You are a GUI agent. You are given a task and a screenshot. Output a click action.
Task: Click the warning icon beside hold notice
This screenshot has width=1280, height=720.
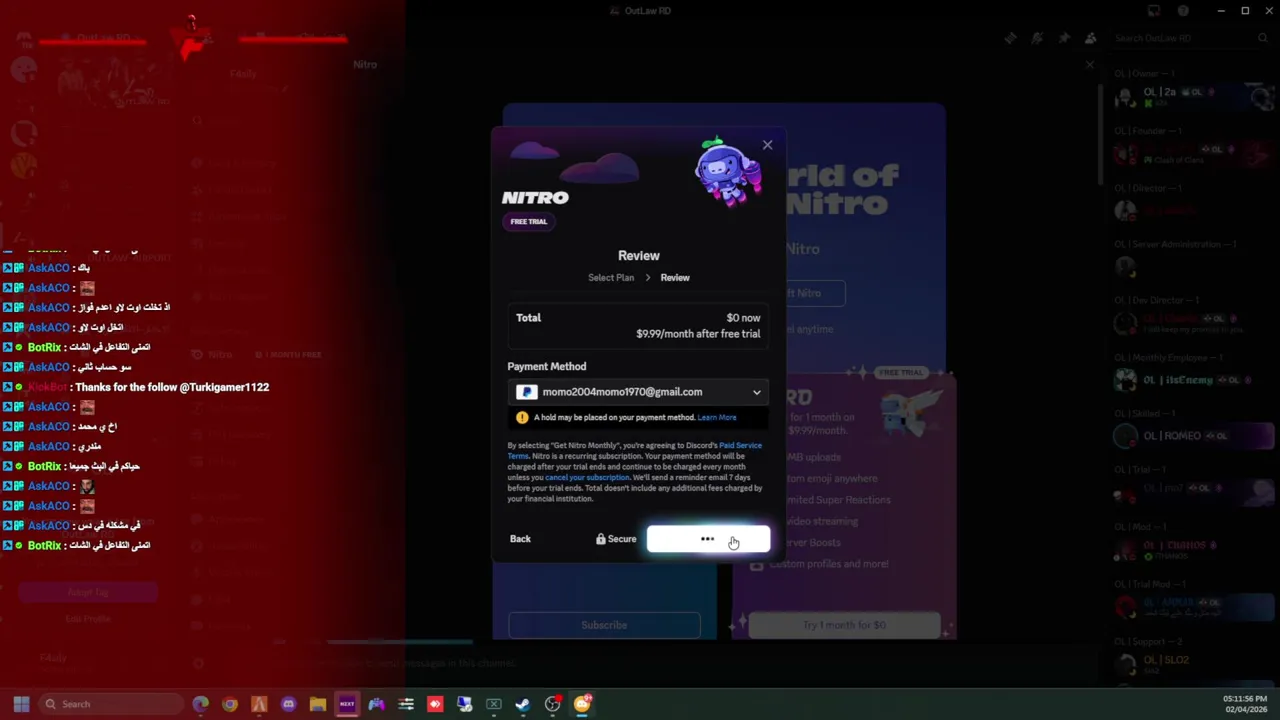[522, 417]
